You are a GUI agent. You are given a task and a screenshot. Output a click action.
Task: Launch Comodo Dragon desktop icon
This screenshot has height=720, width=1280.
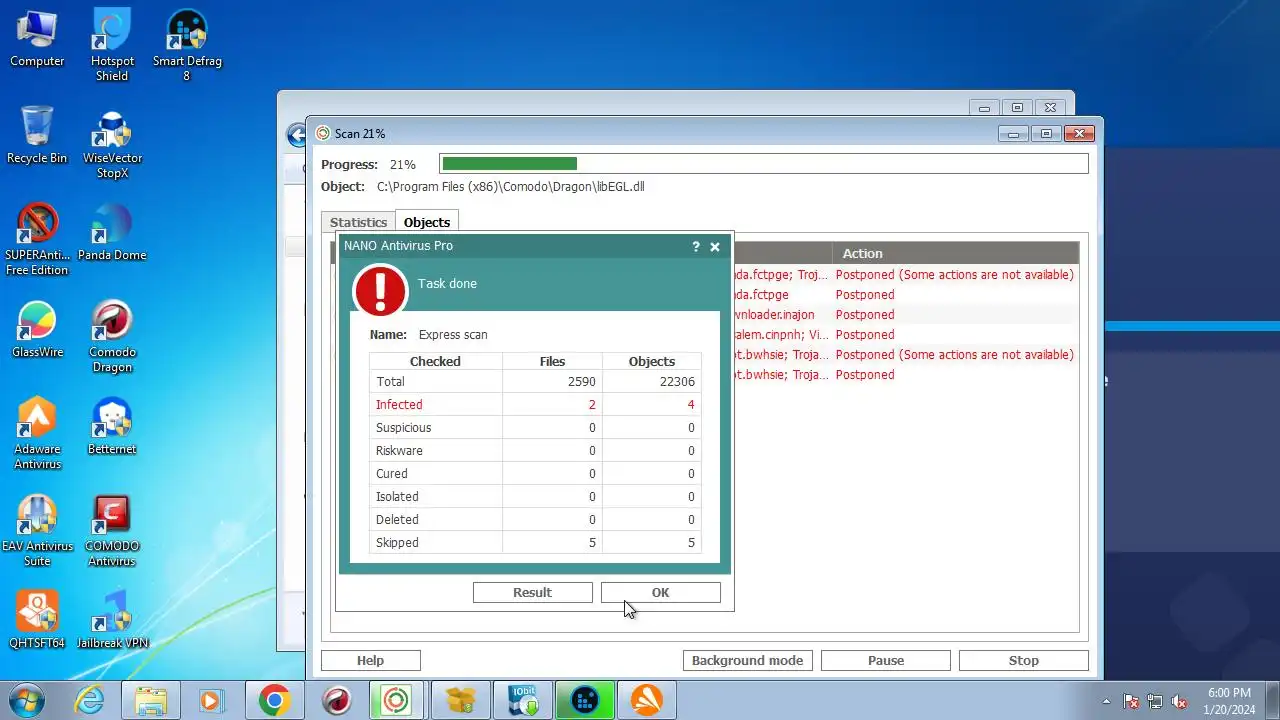112,337
